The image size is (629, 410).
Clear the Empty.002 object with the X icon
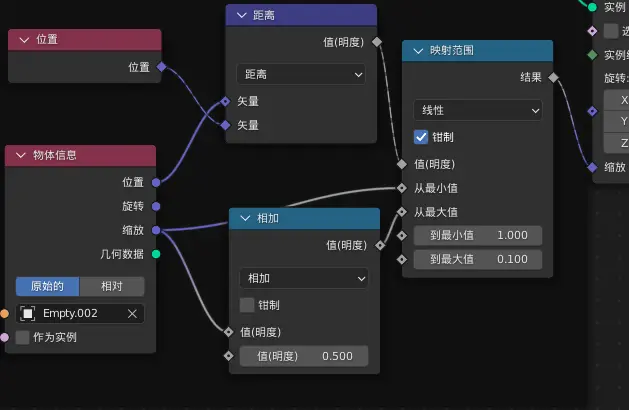[x=132, y=313]
